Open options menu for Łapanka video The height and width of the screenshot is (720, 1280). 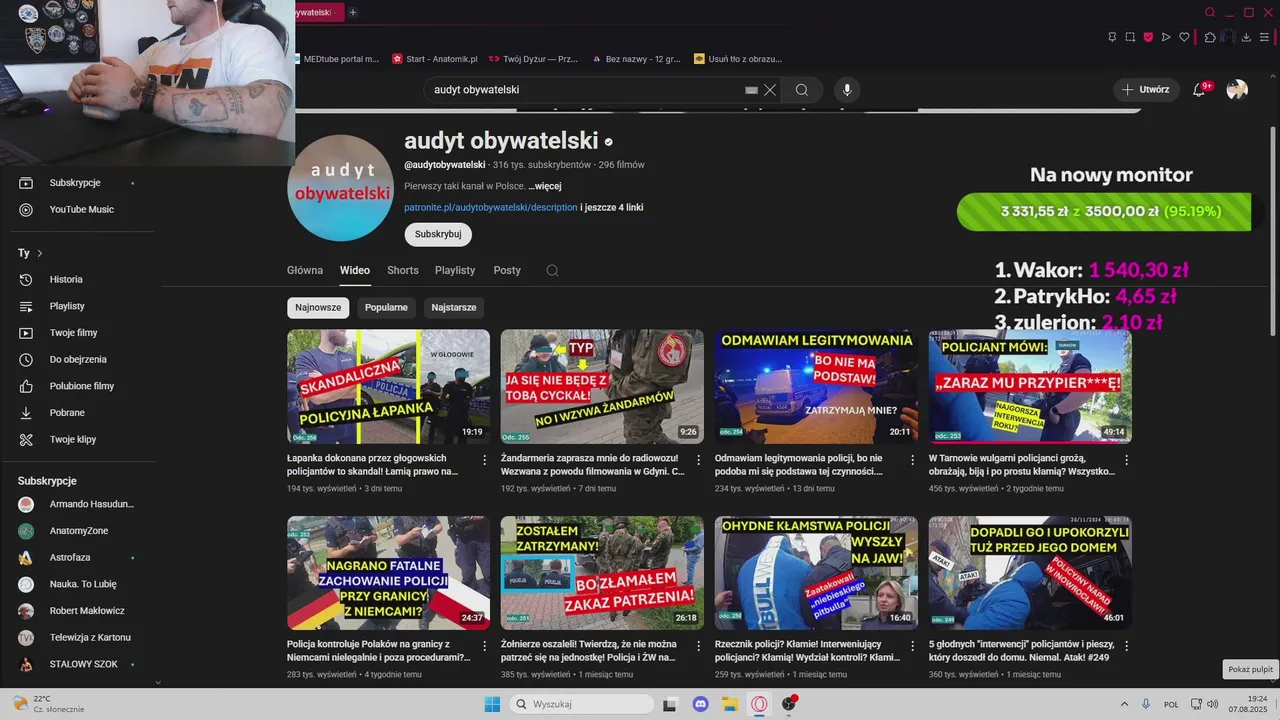pos(484,460)
